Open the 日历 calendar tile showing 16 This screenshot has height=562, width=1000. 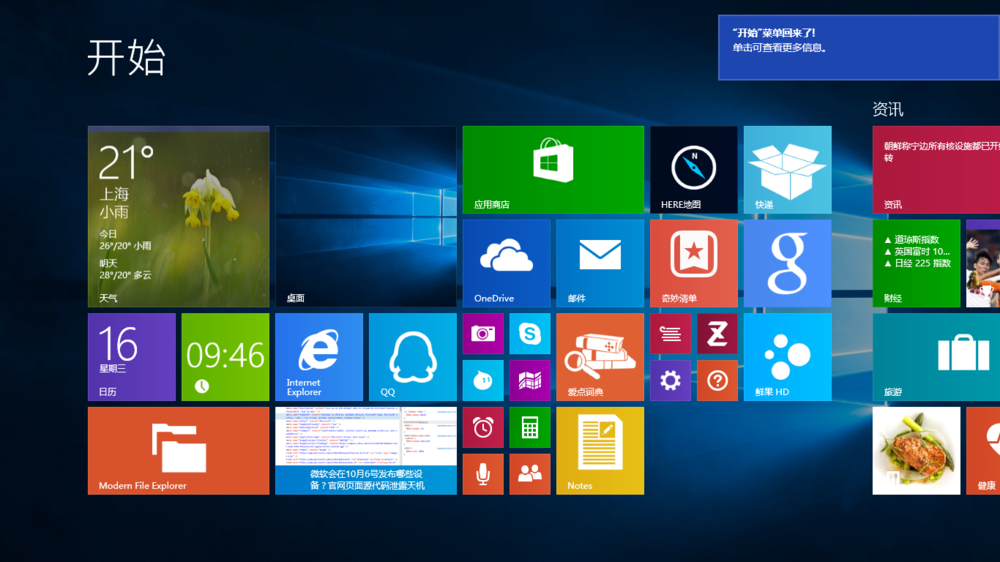(132, 357)
